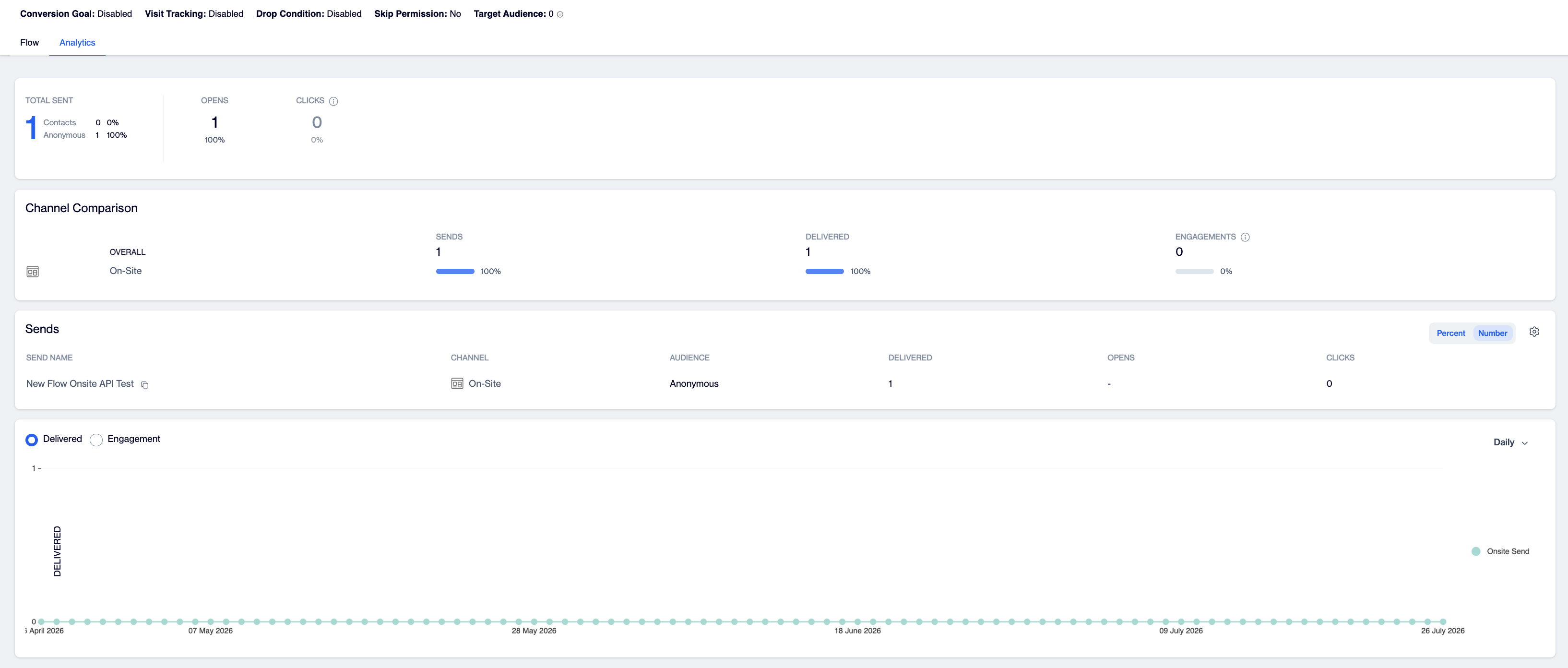This screenshot has width=1568, height=668.
Task: Click the Skip Permission: No text
Action: (417, 14)
